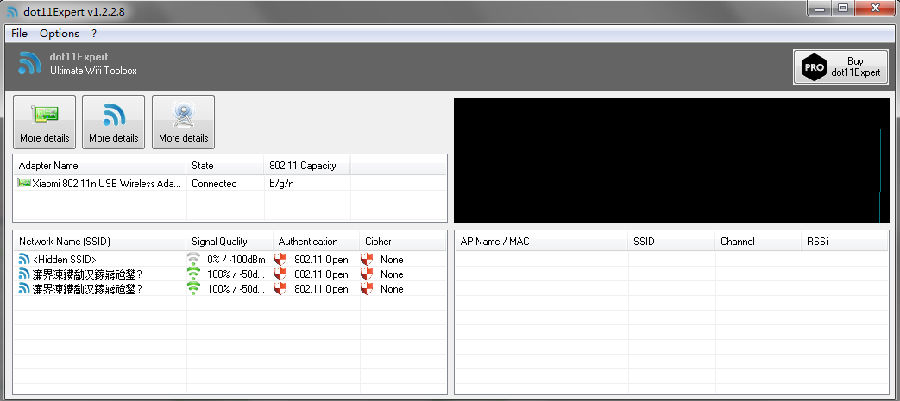This screenshot has height=401, width=900.
Task: Open the File menu
Action: tap(19, 33)
